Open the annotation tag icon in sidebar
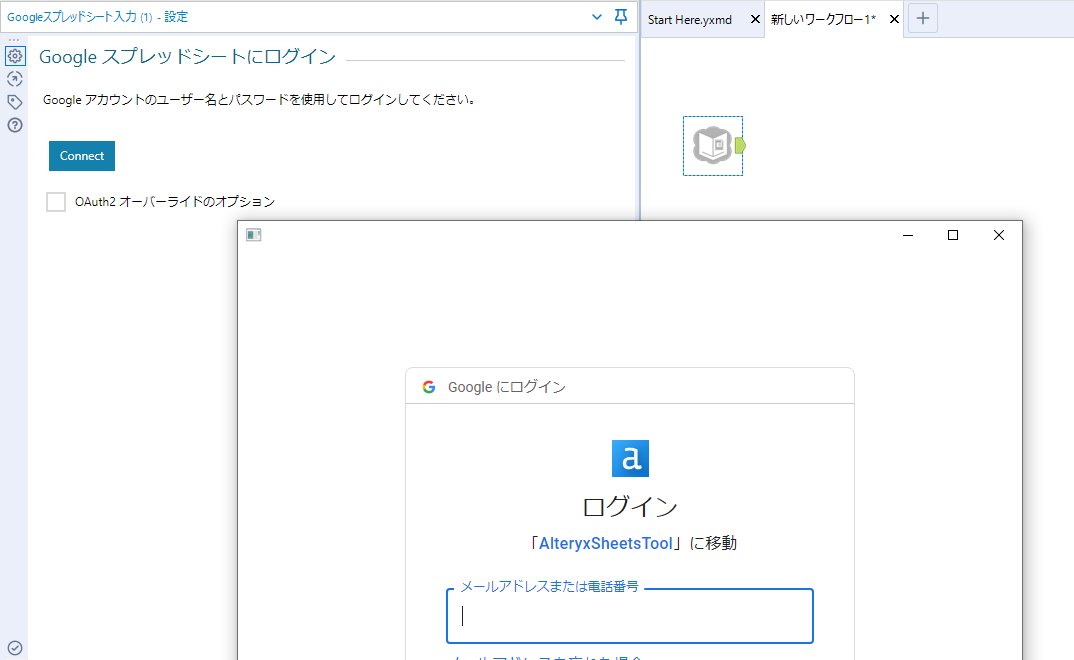This screenshot has width=1074, height=660. pos(15,102)
